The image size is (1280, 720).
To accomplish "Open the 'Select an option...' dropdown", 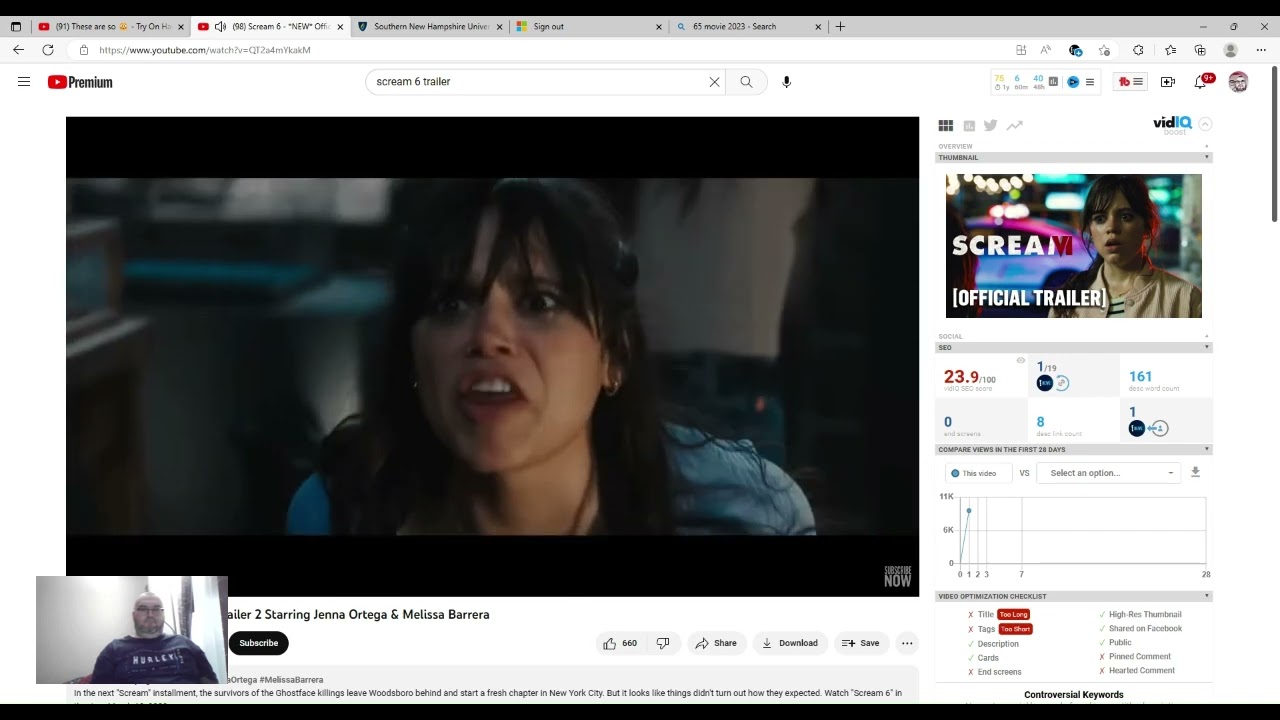I will pyautogui.click(x=1110, y=473).
